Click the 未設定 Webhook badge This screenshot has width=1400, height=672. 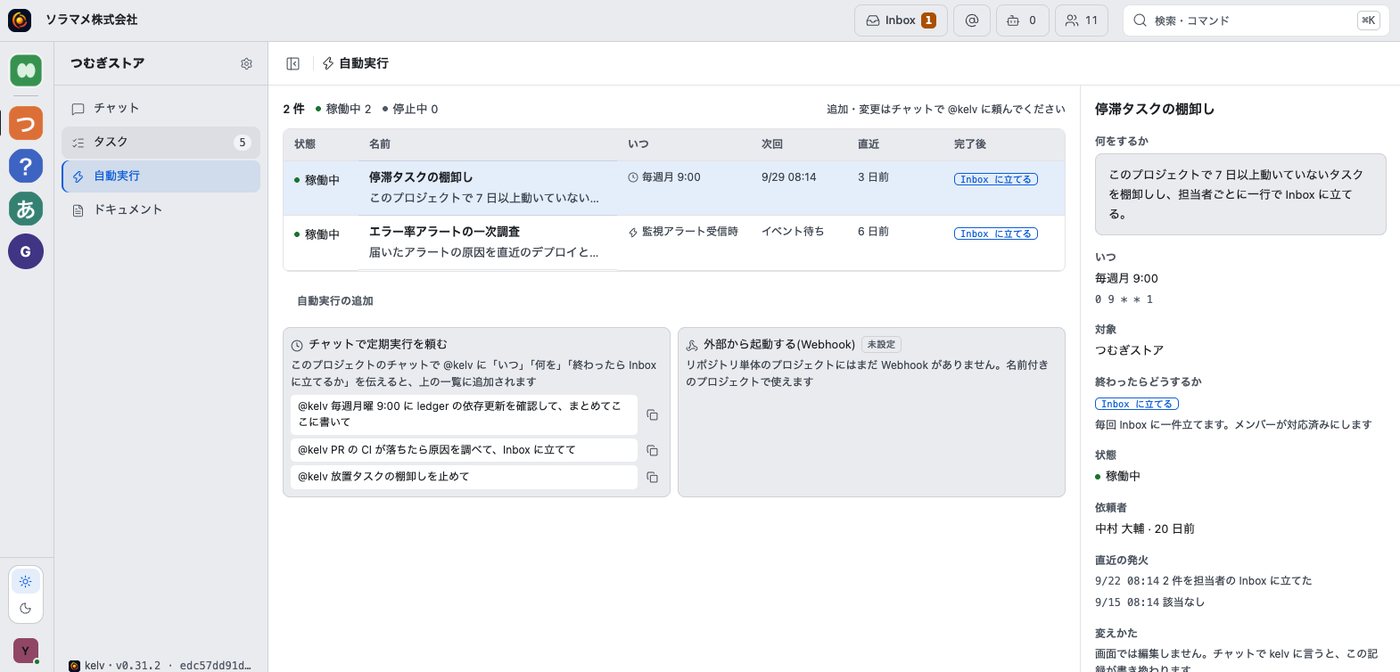[881, 344]
